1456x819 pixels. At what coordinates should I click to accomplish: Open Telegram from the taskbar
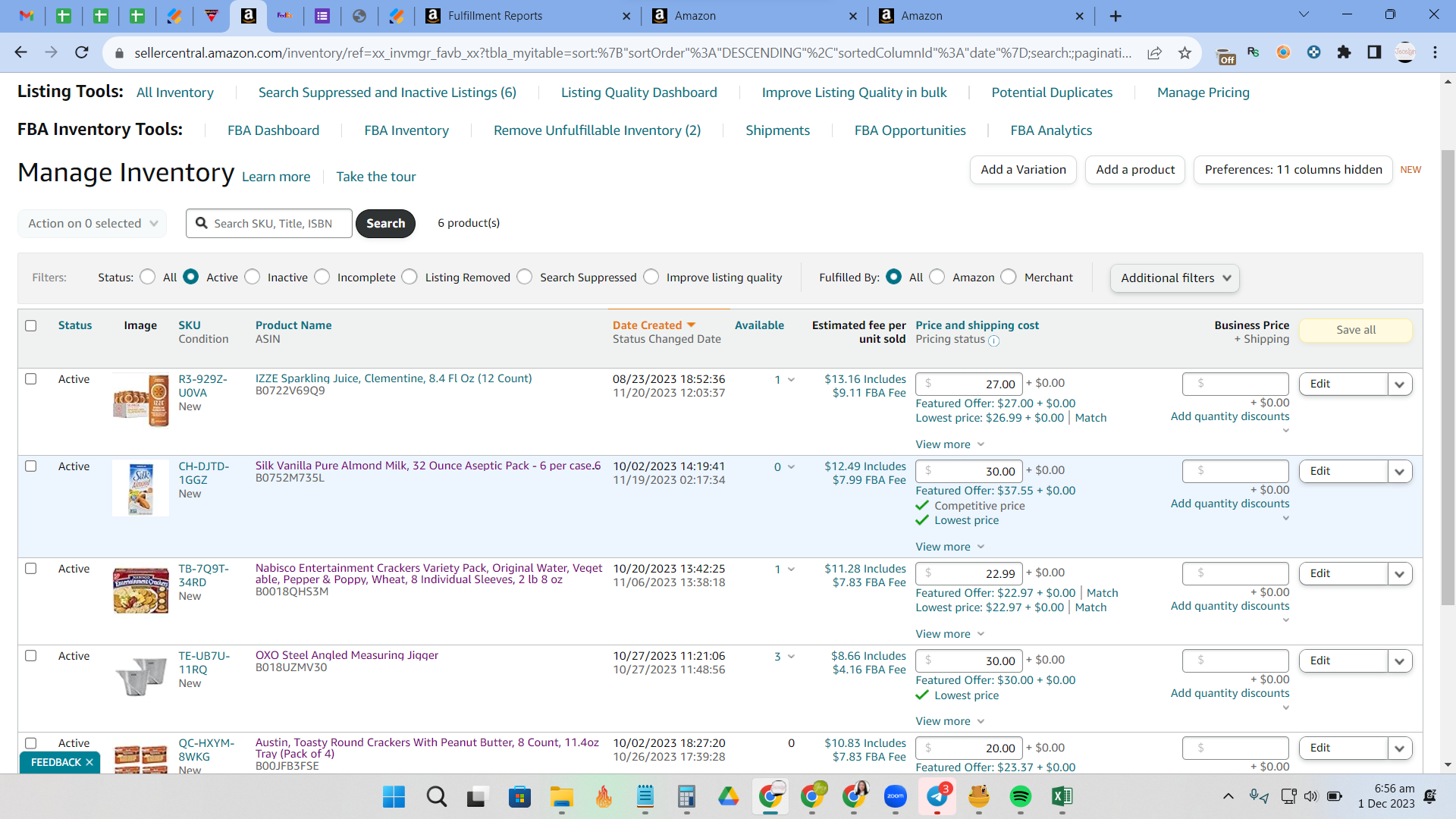pyautogui.click(x=937, y=796)
